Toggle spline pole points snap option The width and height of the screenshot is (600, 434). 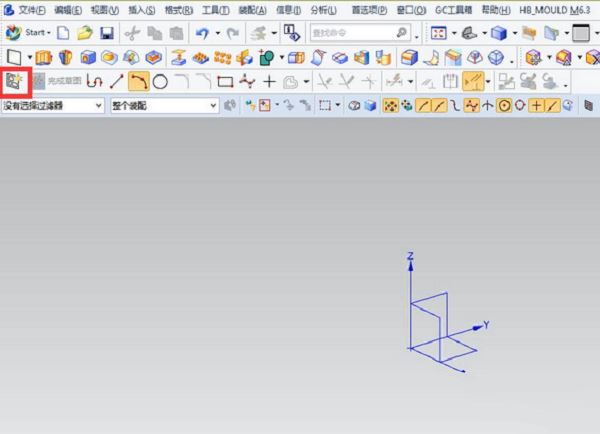coord(471,105)
